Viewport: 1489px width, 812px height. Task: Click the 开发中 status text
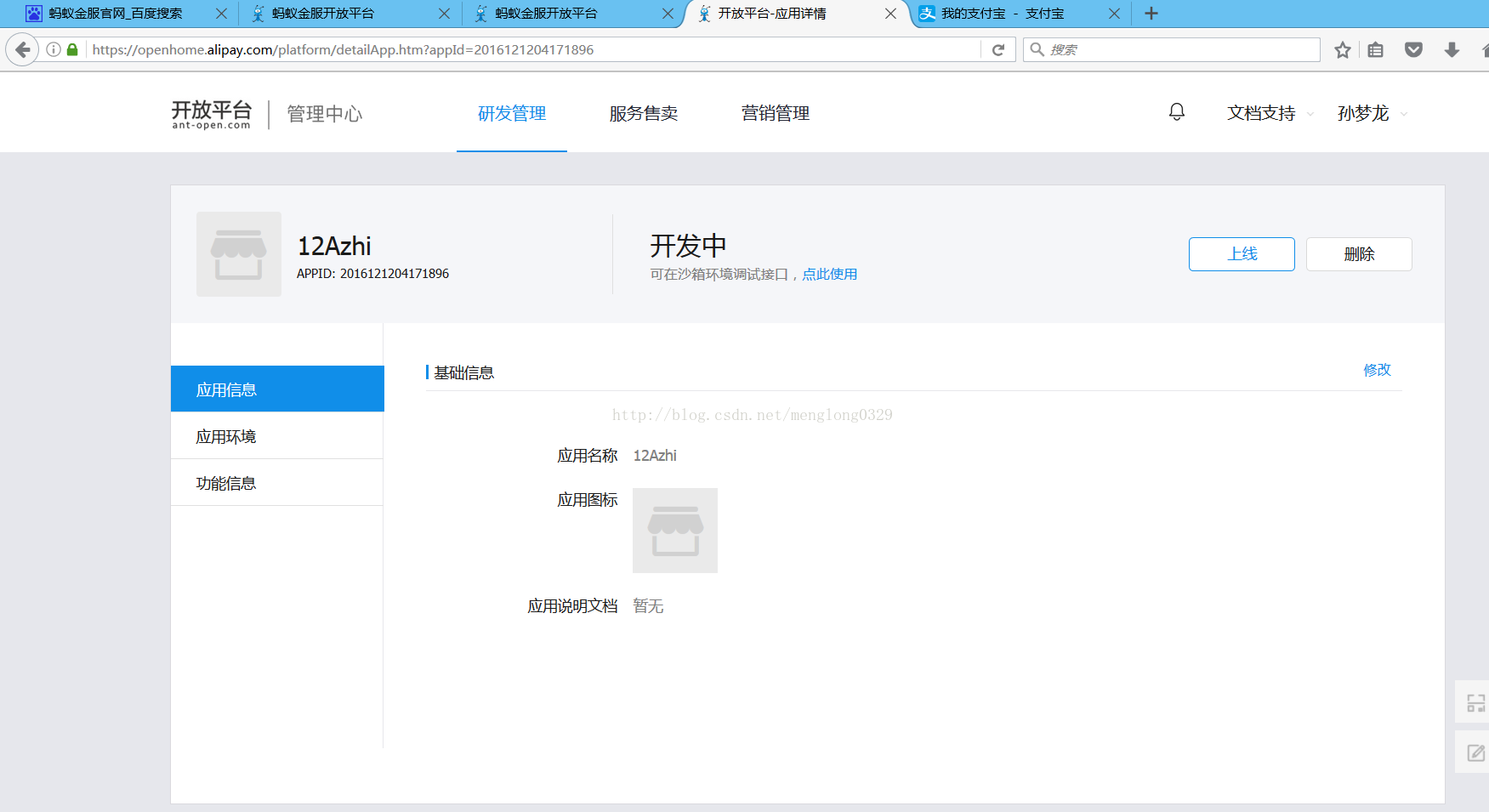pos(688,246)
